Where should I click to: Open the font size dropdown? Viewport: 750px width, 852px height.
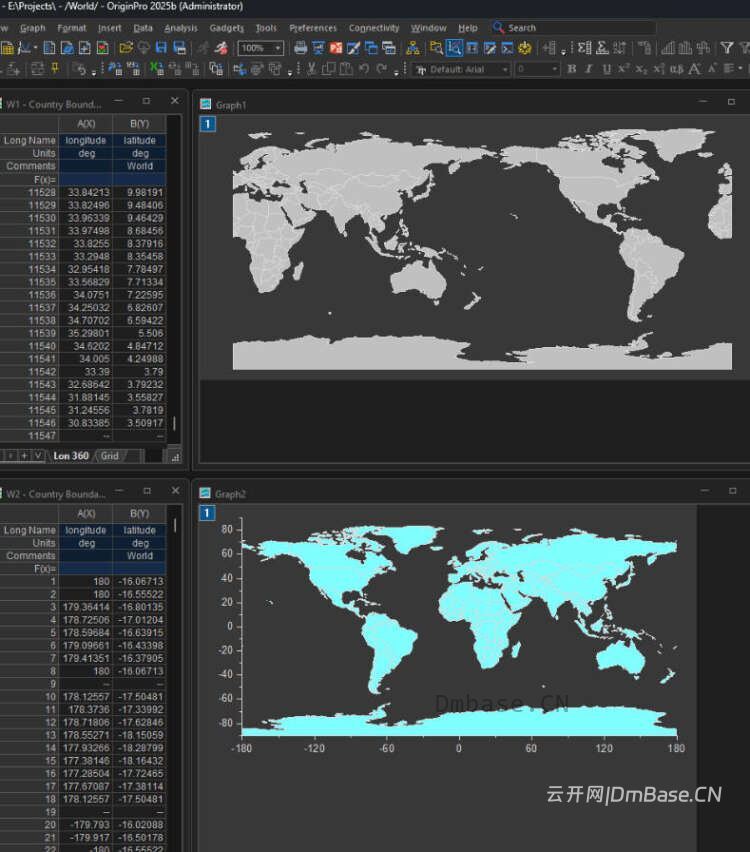[x=554, y=69]
